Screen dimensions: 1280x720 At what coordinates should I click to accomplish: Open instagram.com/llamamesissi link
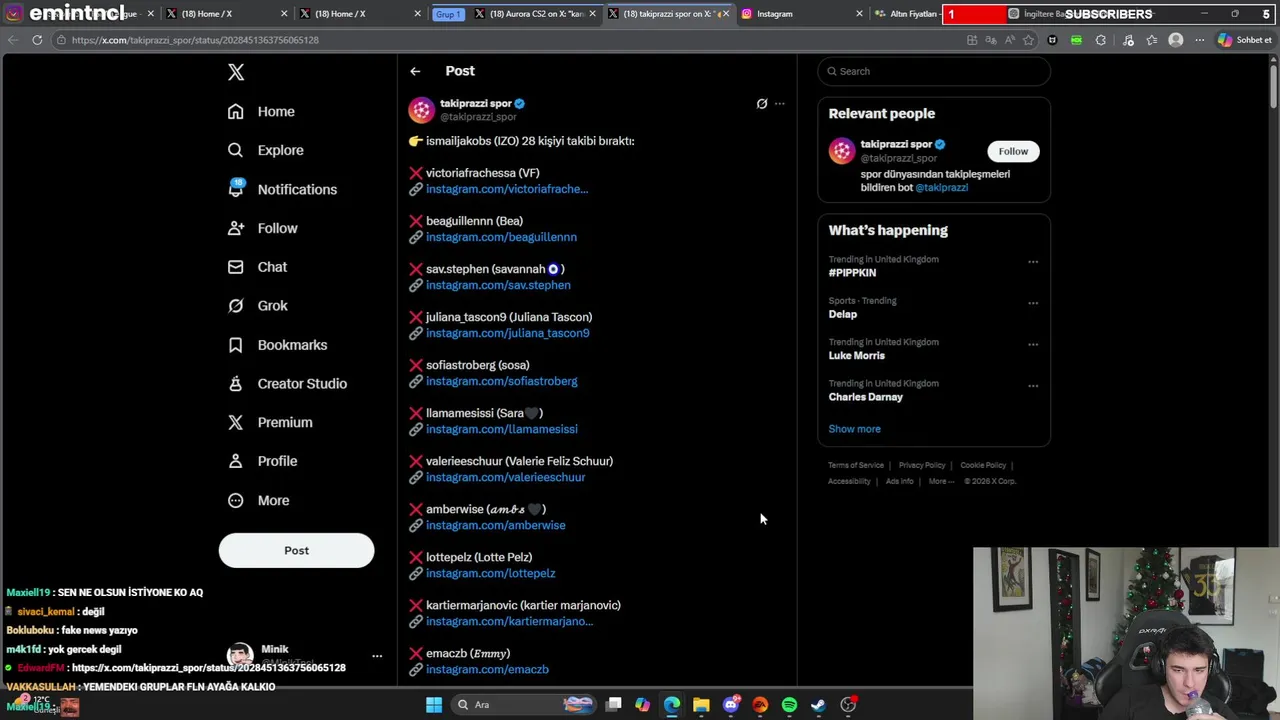tap(501, 429)
